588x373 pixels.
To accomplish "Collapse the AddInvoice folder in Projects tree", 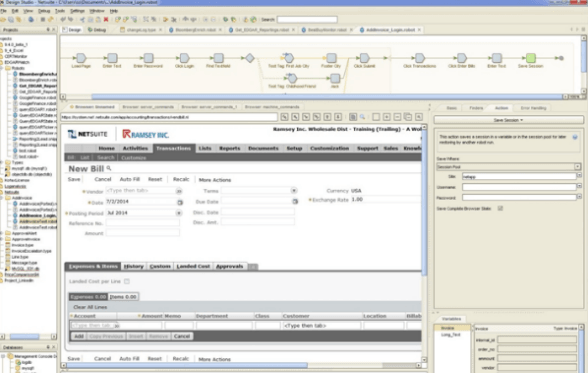I will [2, 198].
